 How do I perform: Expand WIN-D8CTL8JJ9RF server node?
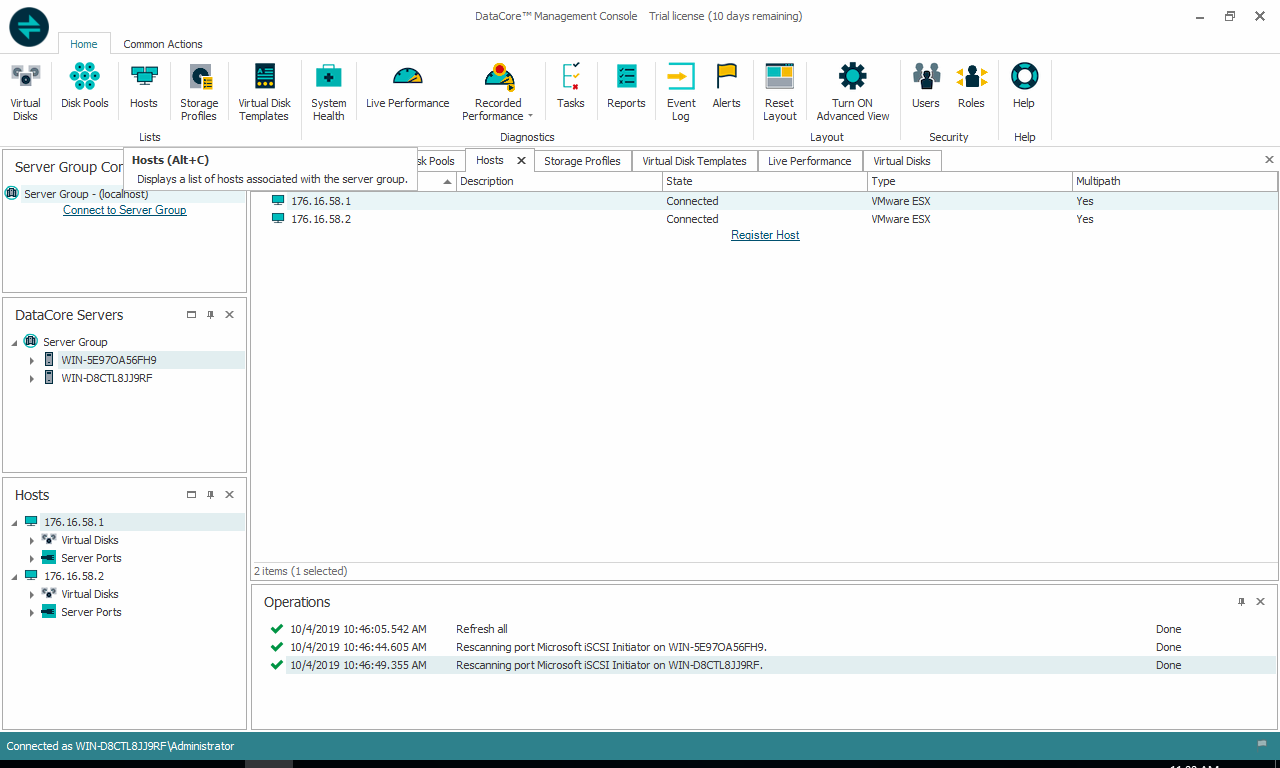point(32,378)
